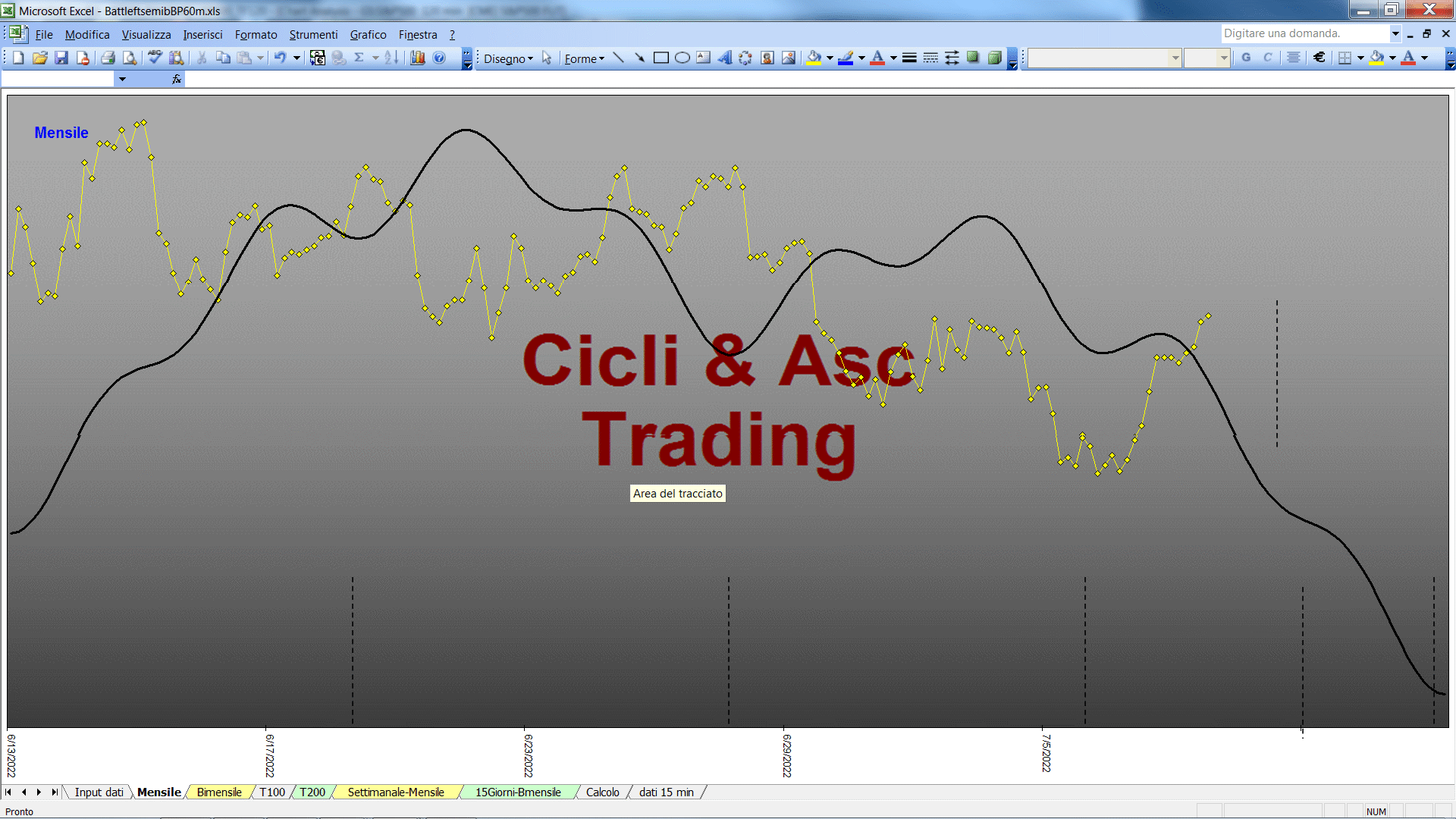Open the Disegno drawing menu
The image size is (1456, 819).
pos(508,58)
